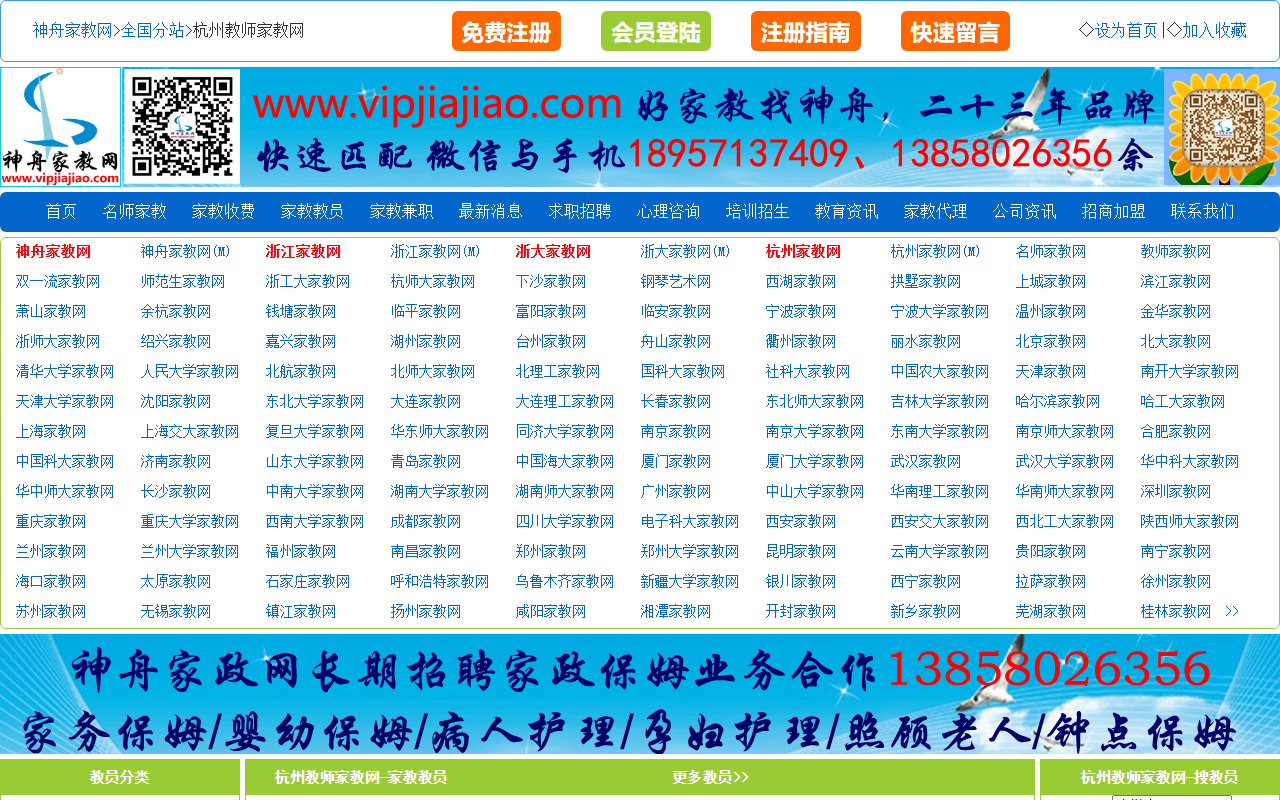
Task: Open 家教教员 navigation item
Action: click(312, 211)
